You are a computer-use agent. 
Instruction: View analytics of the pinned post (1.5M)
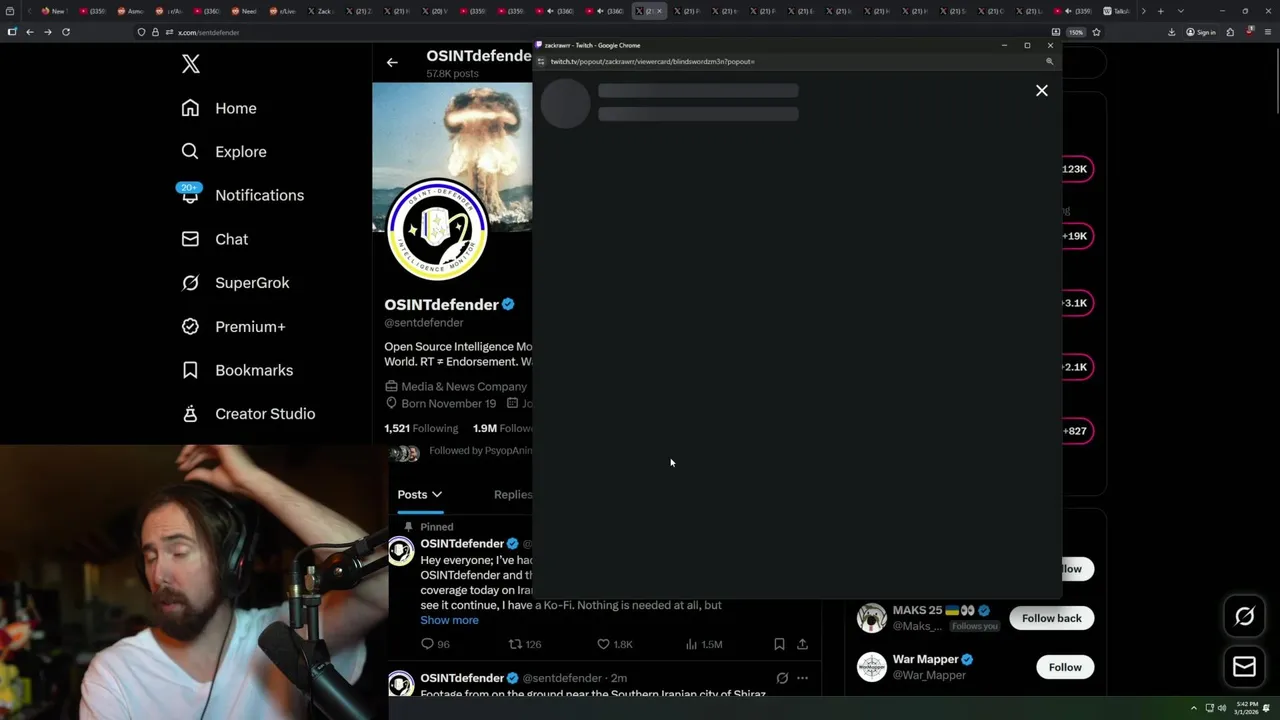(704, 644)
